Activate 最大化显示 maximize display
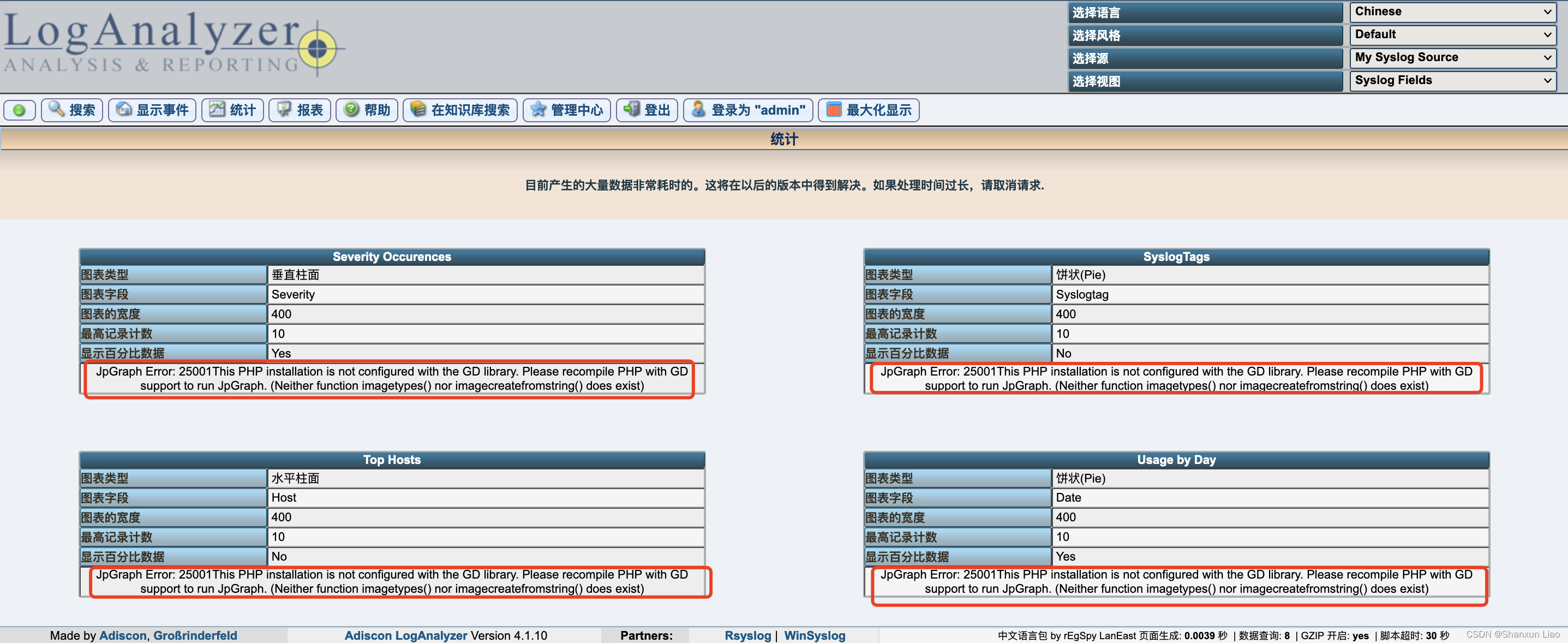This screenshot has width=1568, height=643. point(869,110)
